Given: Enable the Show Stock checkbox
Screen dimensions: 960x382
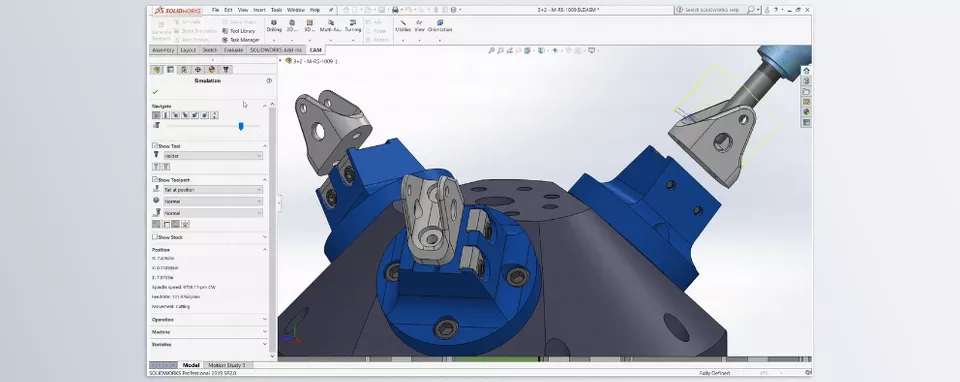Looking at the screenshot, I should [x=155, y=237].
